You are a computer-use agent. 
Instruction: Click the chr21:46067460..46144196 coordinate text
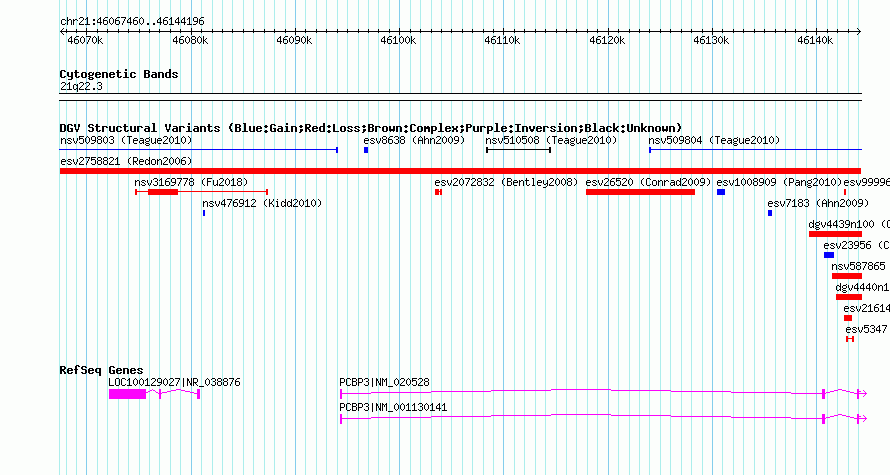click(x=132, y=21)
